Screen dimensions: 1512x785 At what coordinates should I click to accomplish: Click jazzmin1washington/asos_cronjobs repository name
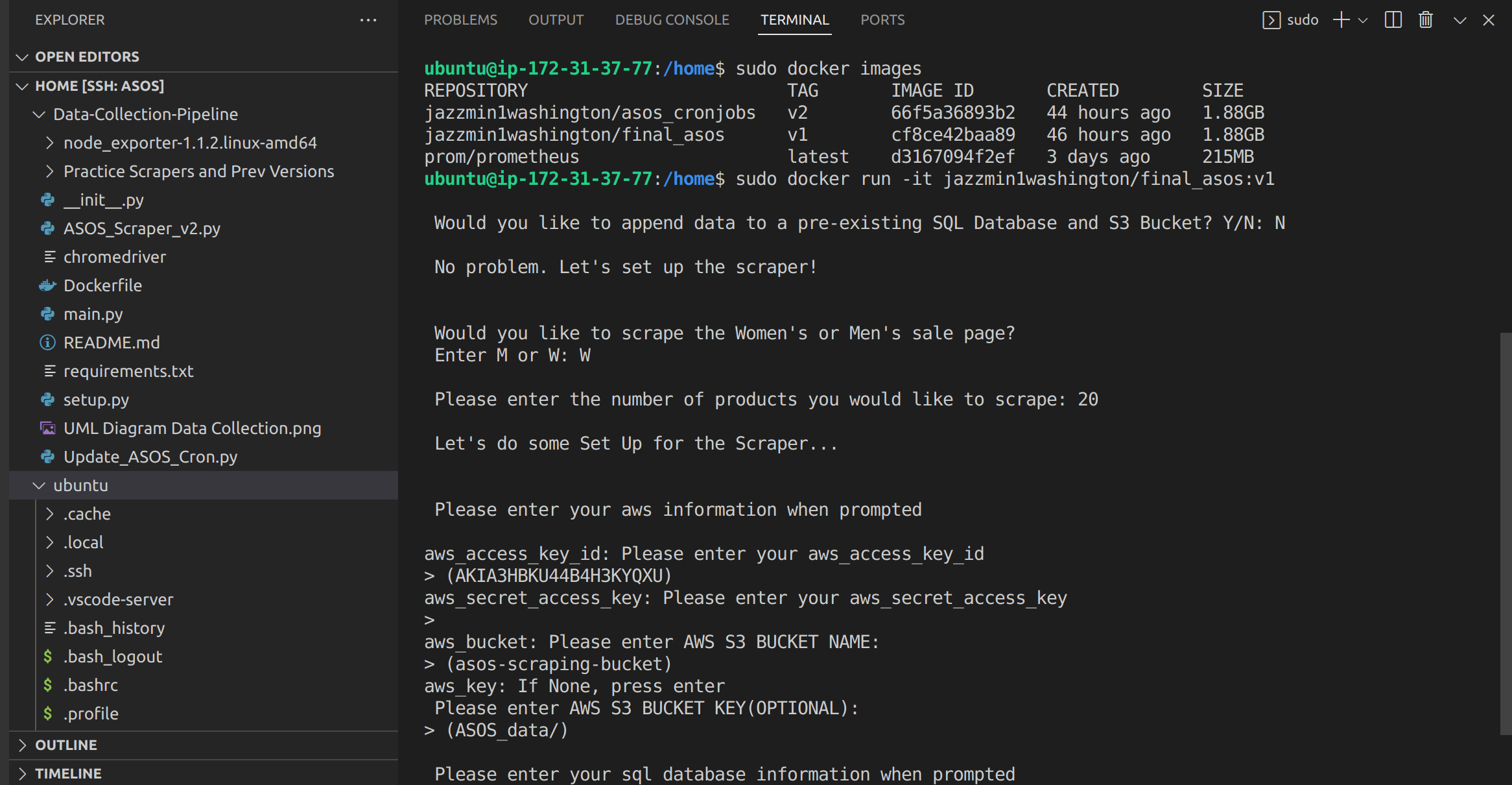(x=590, y=113)
